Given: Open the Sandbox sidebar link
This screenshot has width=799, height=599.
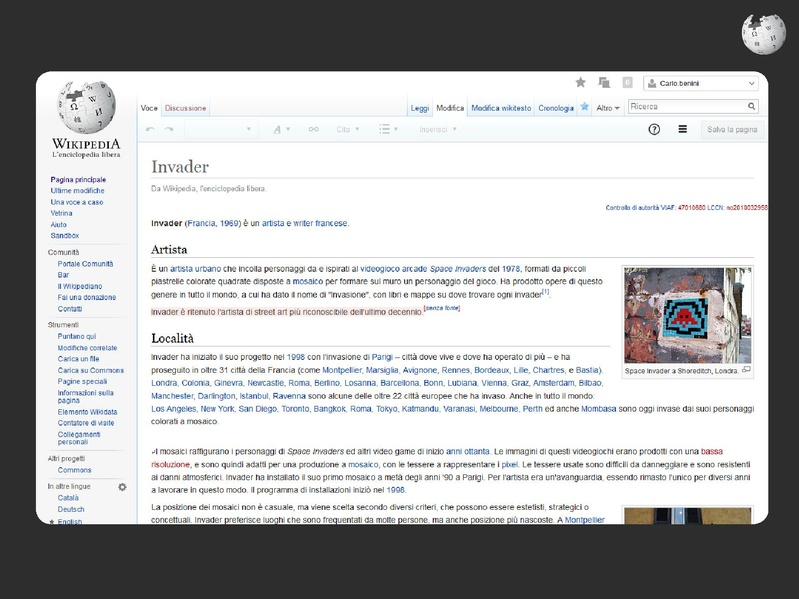Looking at the screenshot, I should [x=64, y=236].
